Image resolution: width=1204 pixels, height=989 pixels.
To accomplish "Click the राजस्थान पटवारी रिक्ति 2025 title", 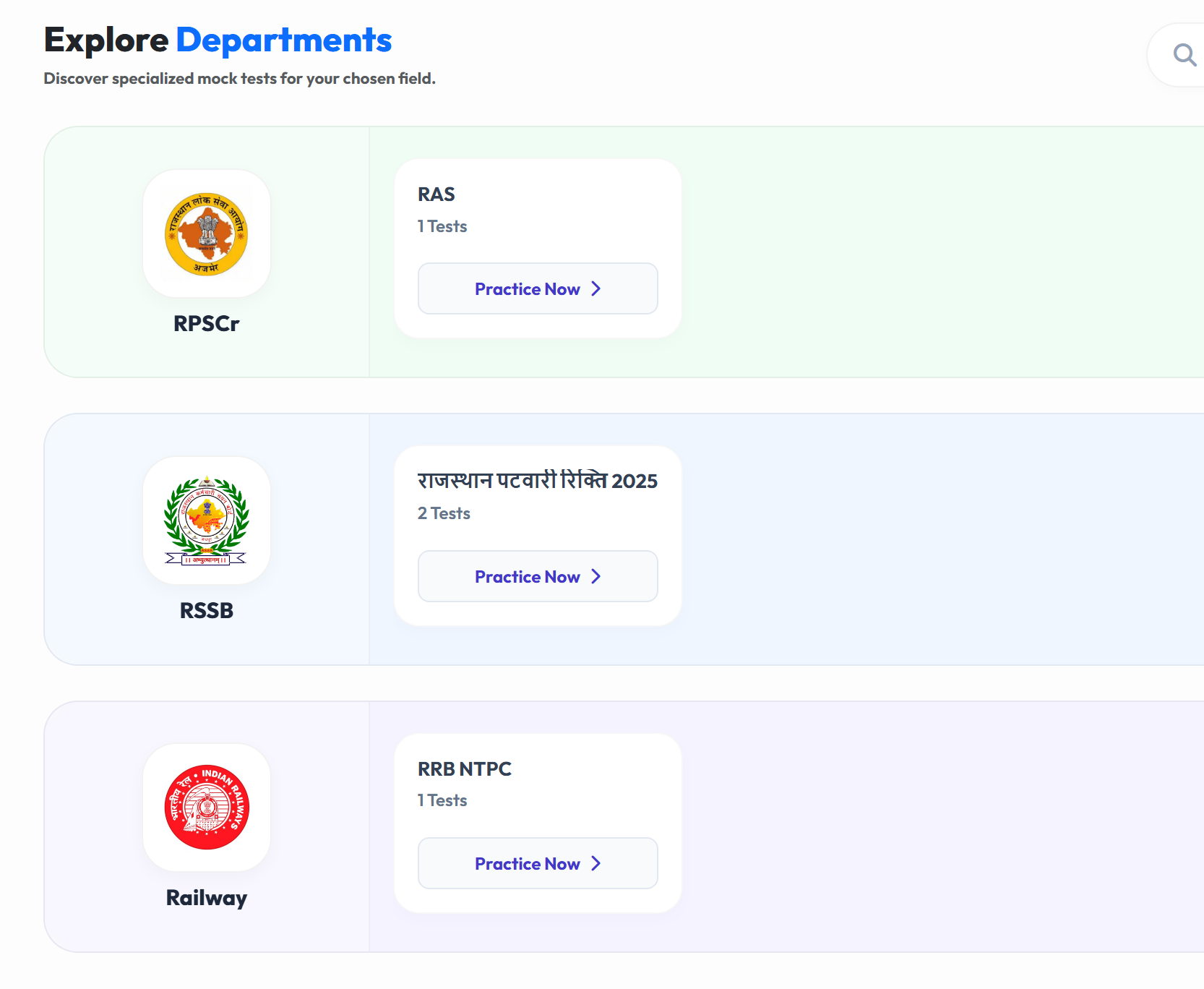I will pyautogui.click(x=538, y=481).
